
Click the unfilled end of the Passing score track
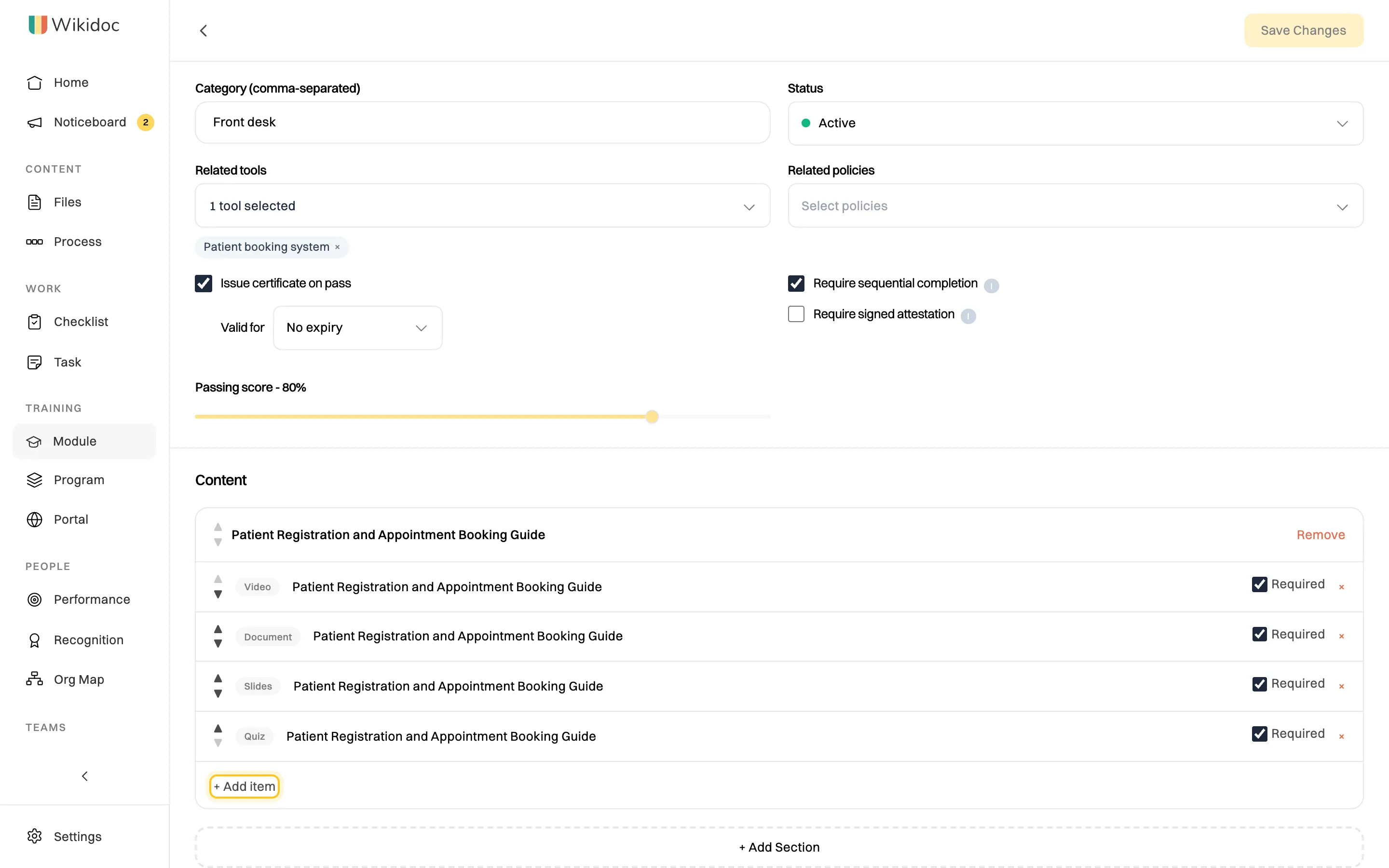point(714,417)
